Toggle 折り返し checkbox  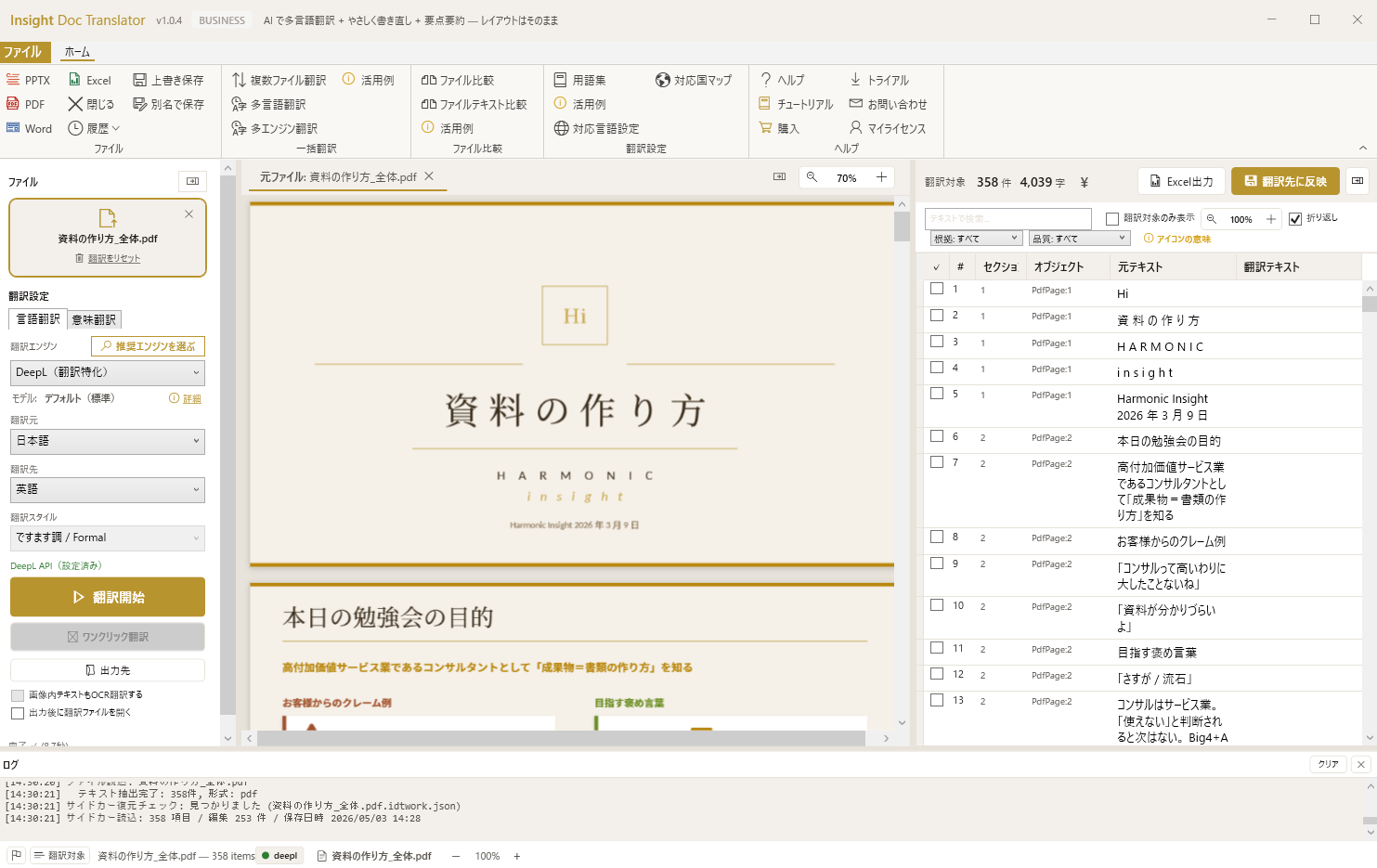1295,219
